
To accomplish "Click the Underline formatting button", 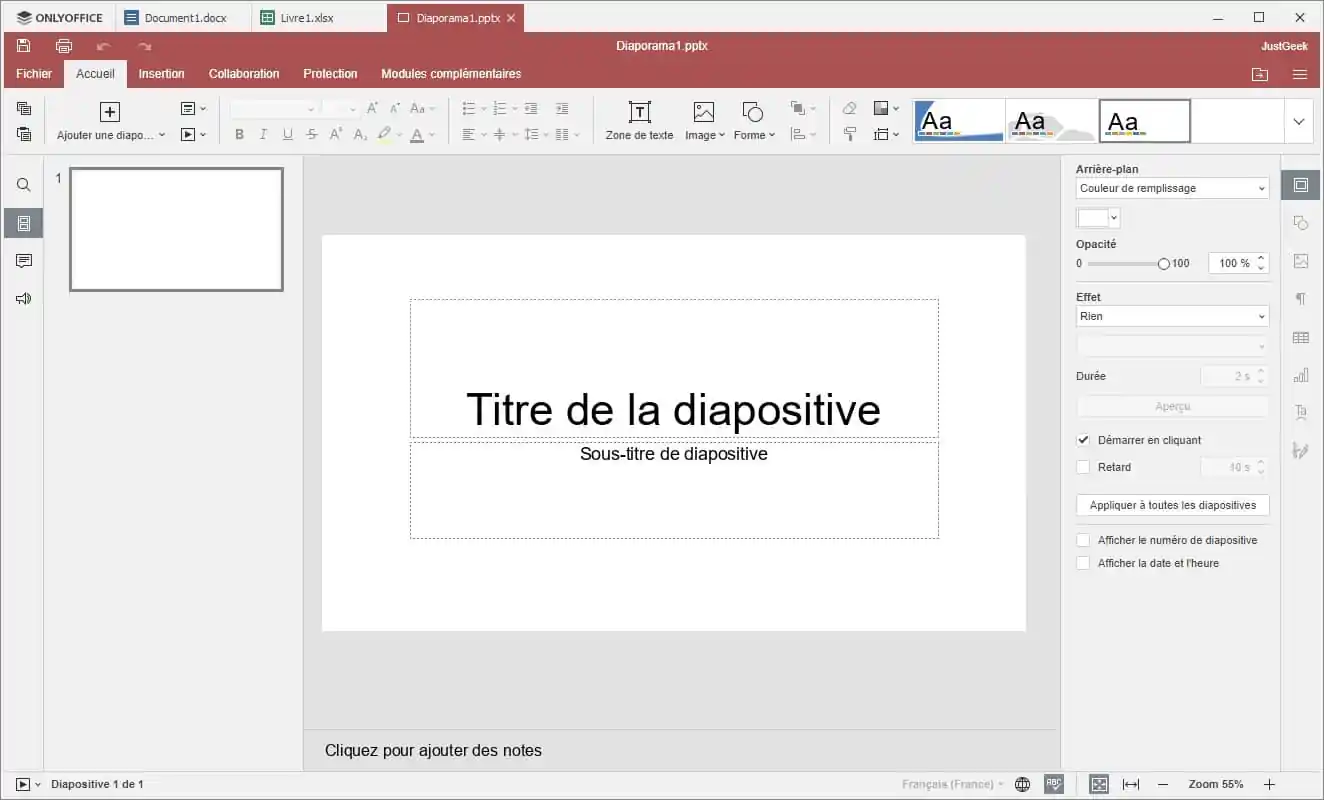I will [x=288, y=134].
